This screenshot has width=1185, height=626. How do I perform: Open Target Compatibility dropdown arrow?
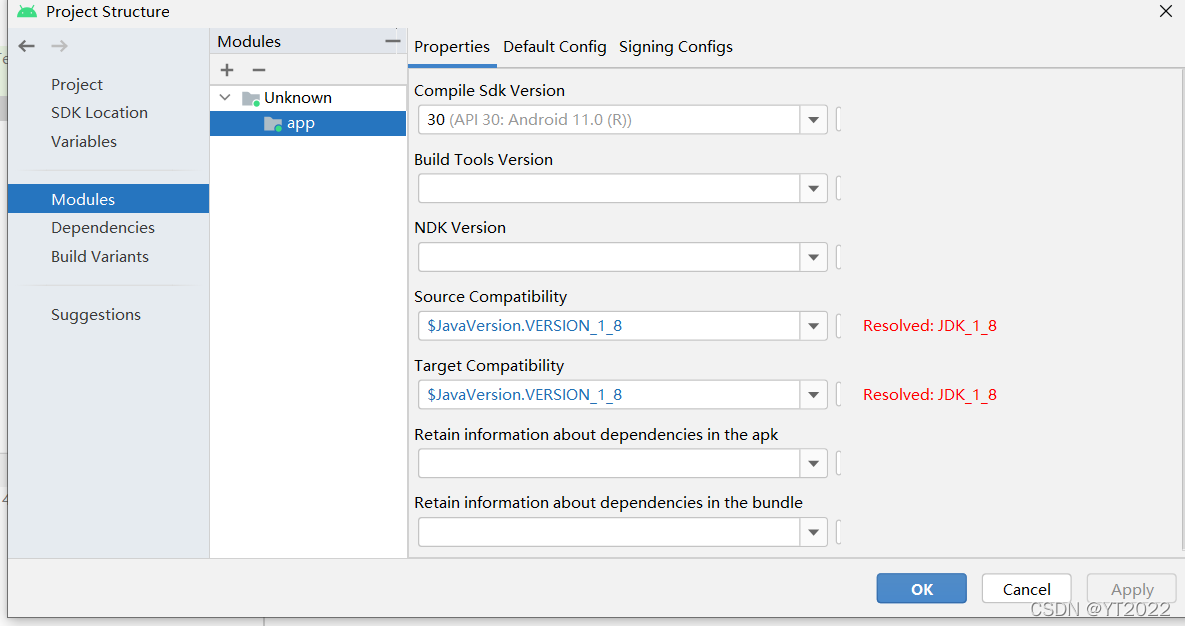(x=813, y=395)
